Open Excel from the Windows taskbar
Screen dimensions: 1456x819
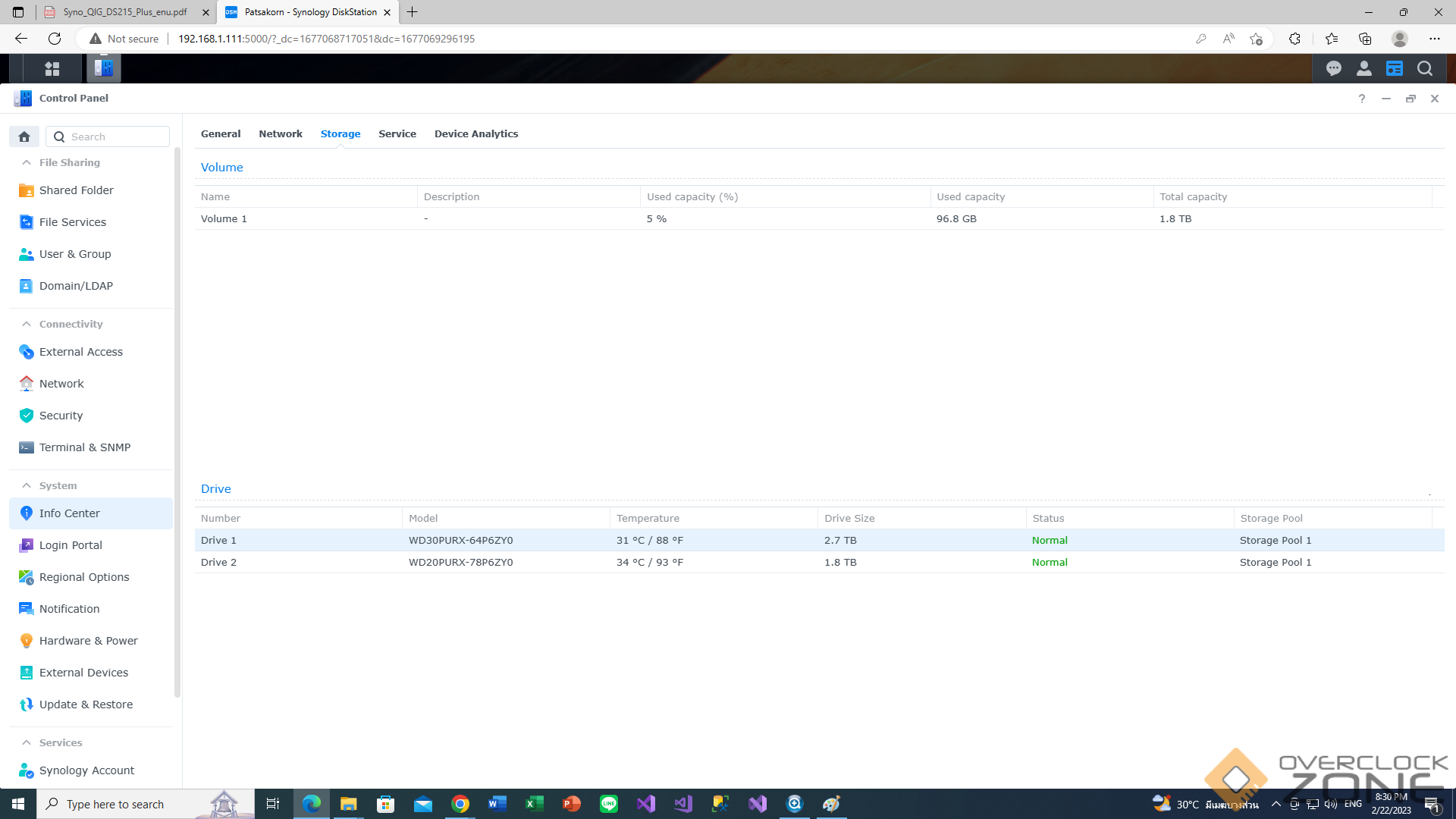[534, 804]
